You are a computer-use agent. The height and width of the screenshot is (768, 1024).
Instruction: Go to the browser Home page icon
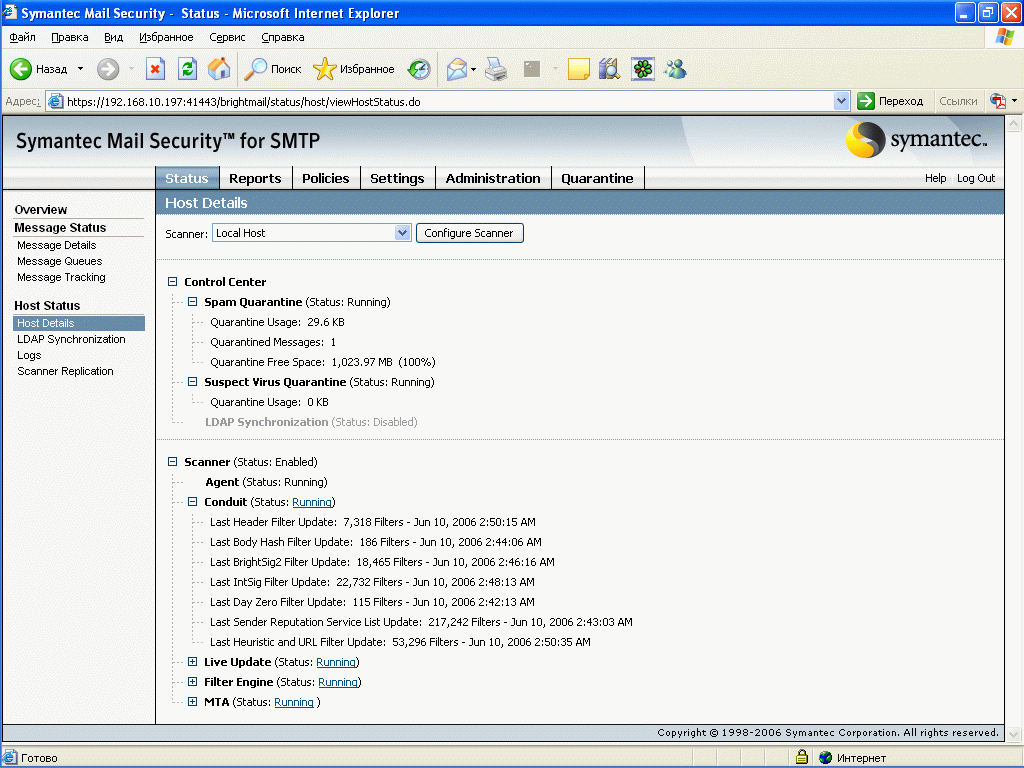[219, 69]
